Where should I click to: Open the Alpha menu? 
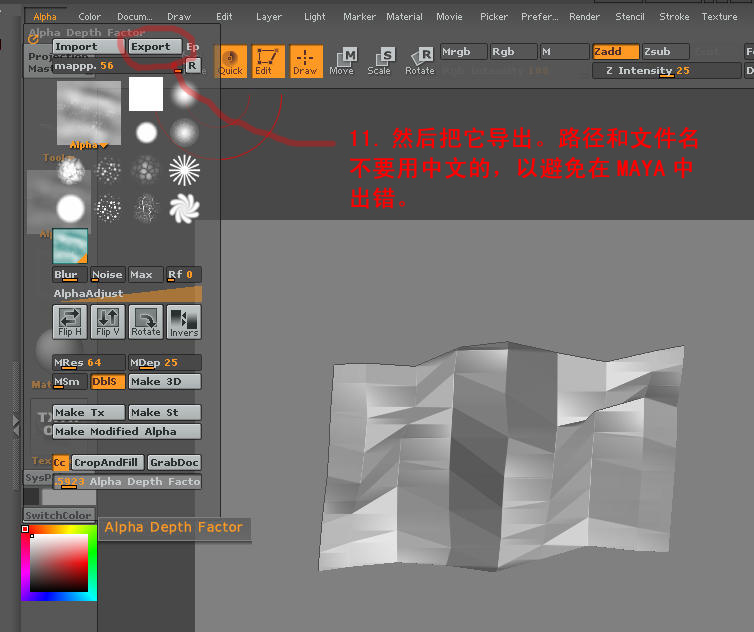click(x=45, y=17)
